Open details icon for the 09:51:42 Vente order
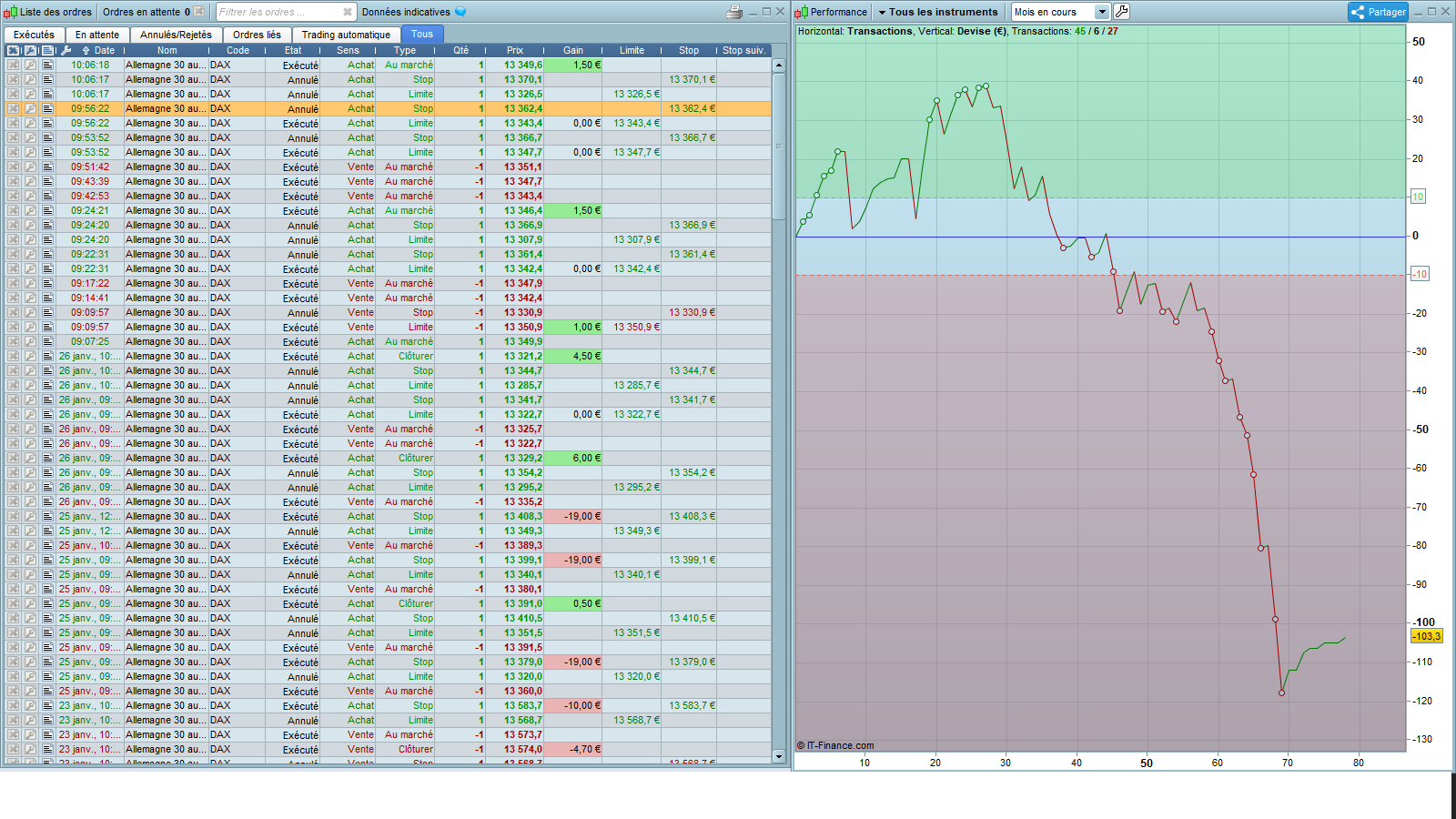Image resolution: width=1456 pixels, height=819 pixels. 47,167
